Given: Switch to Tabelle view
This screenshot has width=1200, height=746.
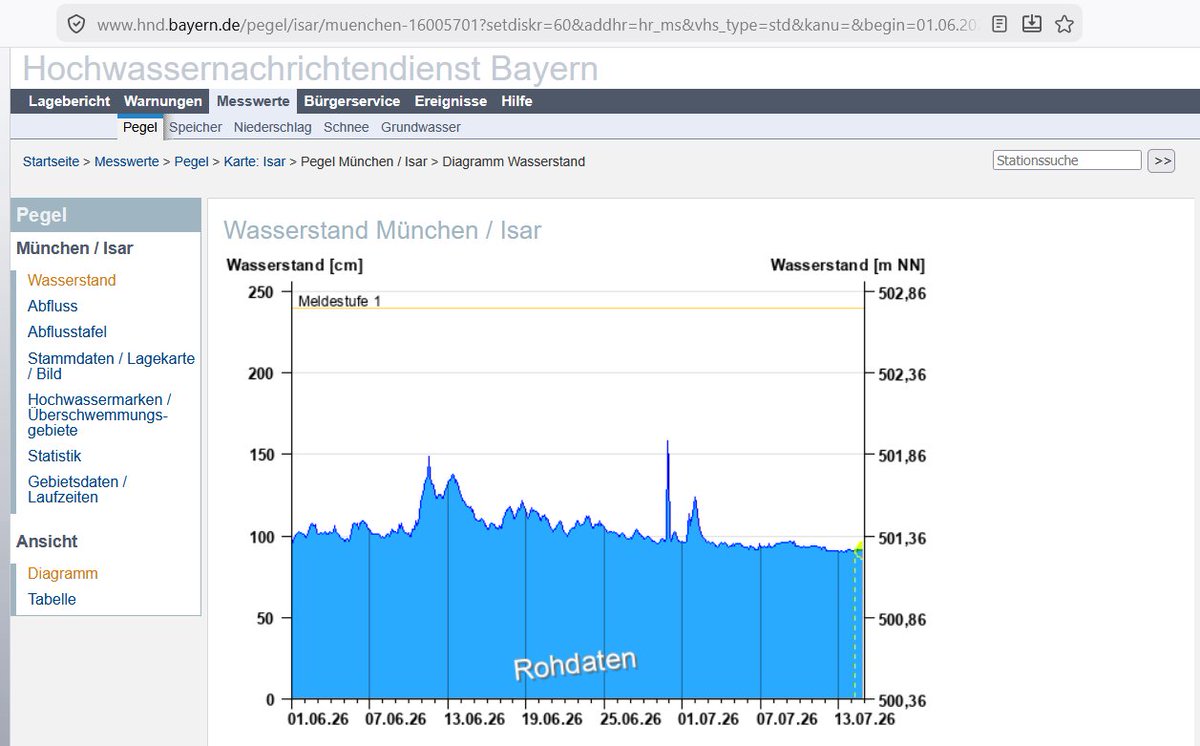Looking at the screenshot, I should click(x=52, y=599).
